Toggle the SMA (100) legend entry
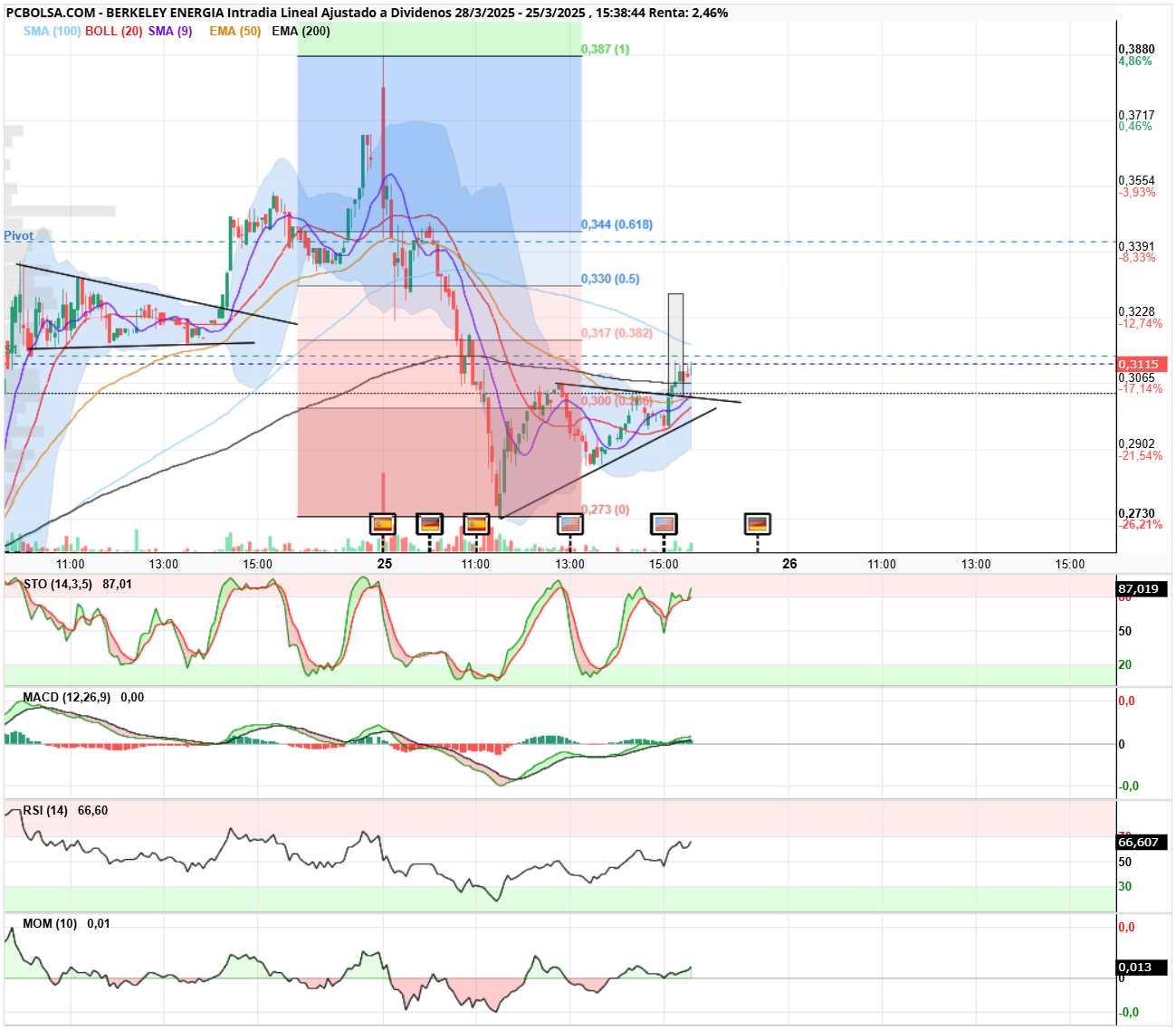 tap(53, 31)
